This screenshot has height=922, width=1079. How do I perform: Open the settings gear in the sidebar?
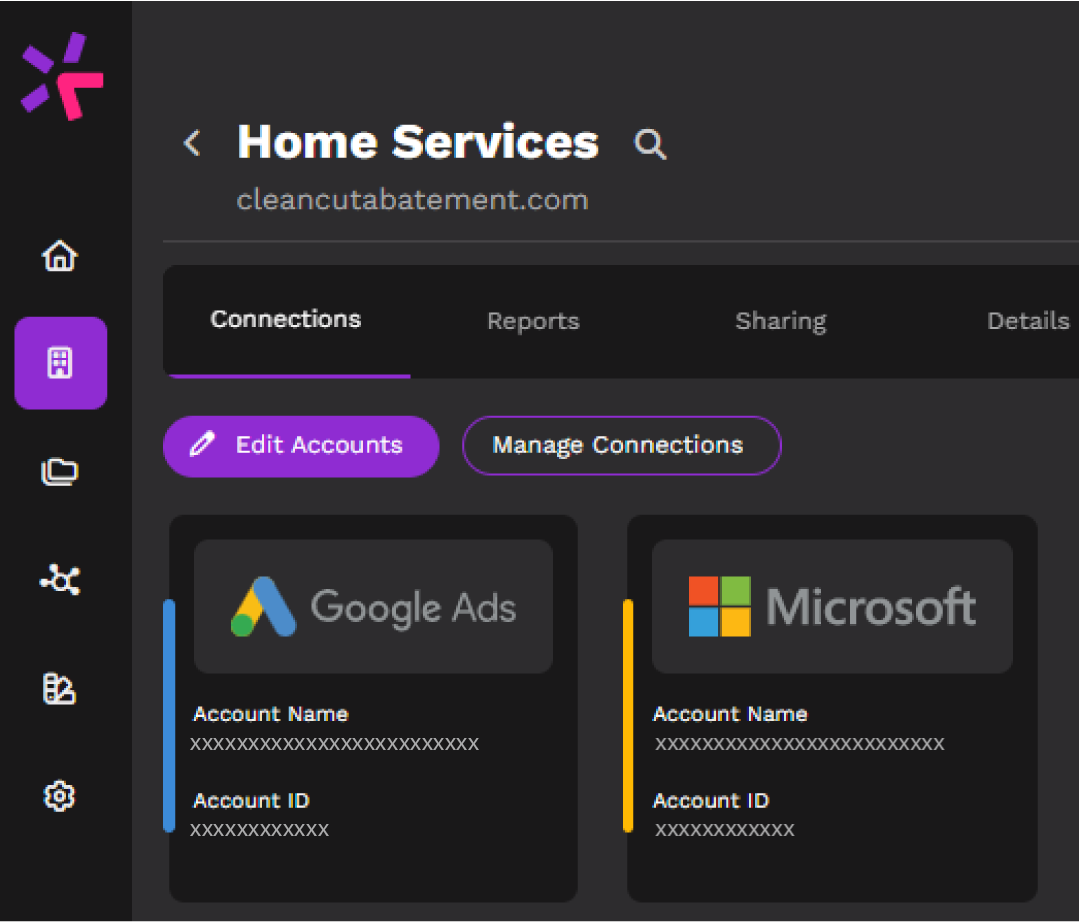[59, 796]
